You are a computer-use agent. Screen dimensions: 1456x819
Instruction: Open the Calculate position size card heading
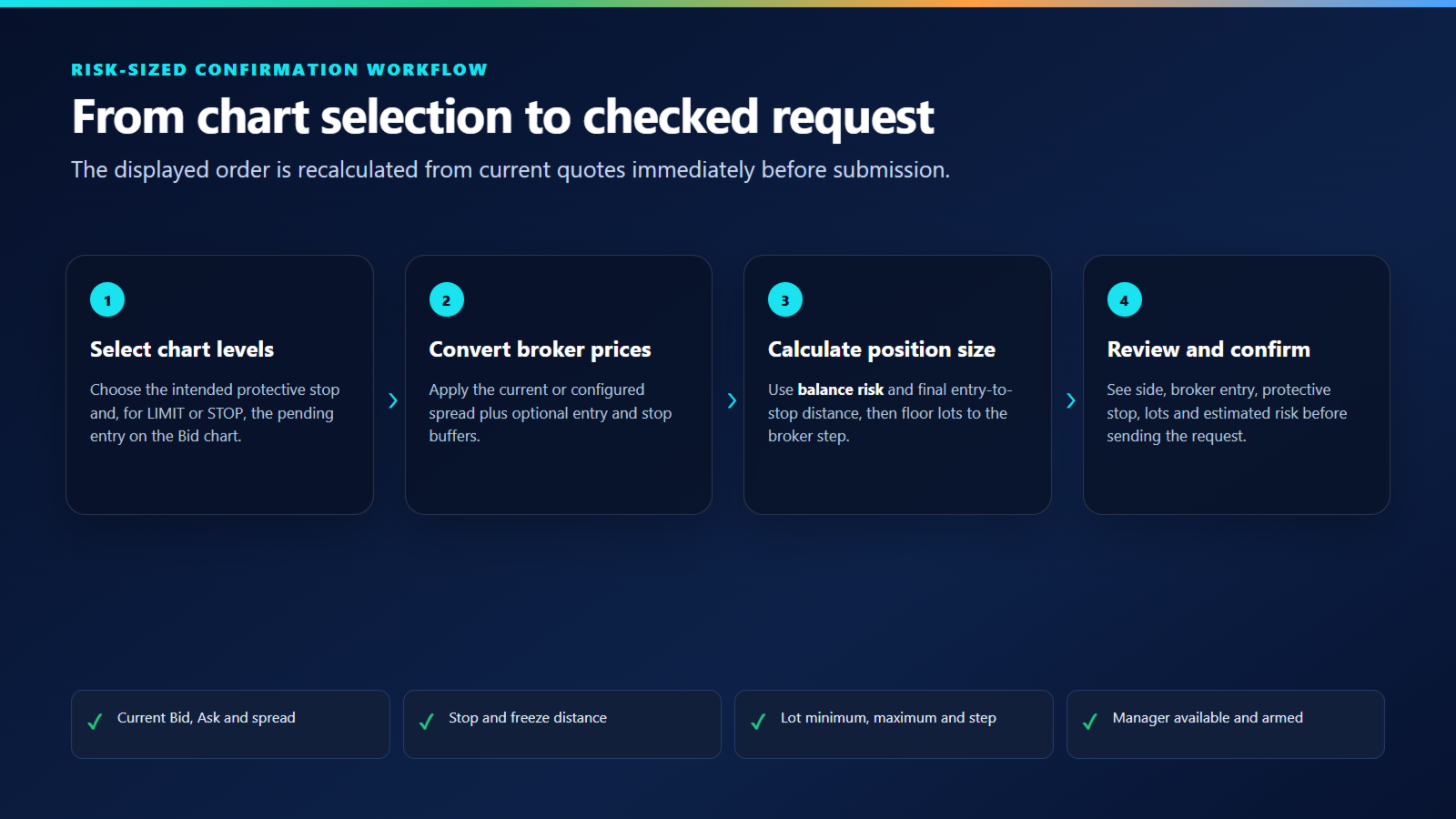(882, 349)
